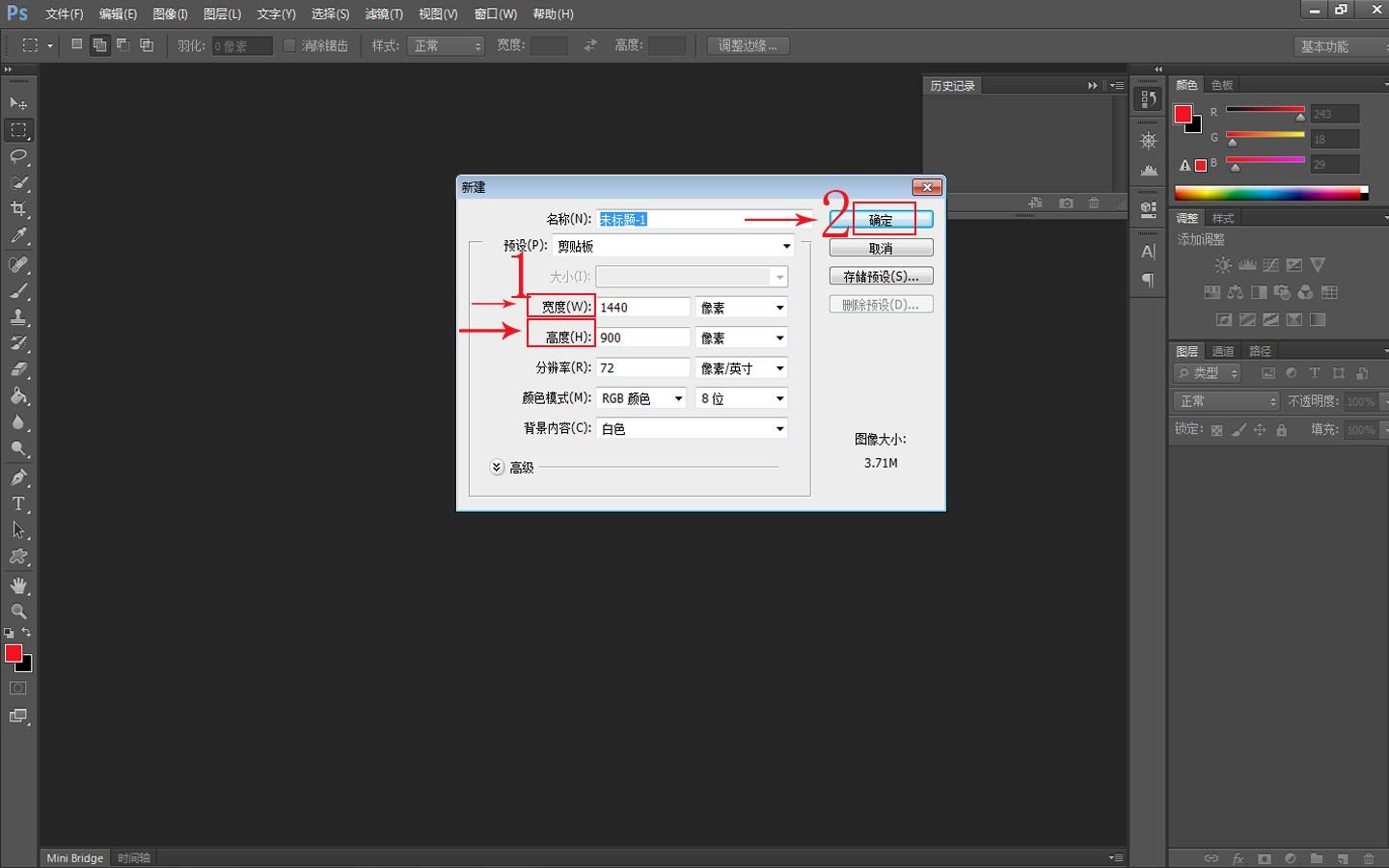Screen dimensions: 1389x868
Task: Toggle lock image pixels brush icon
Action: coord(1239,430)
